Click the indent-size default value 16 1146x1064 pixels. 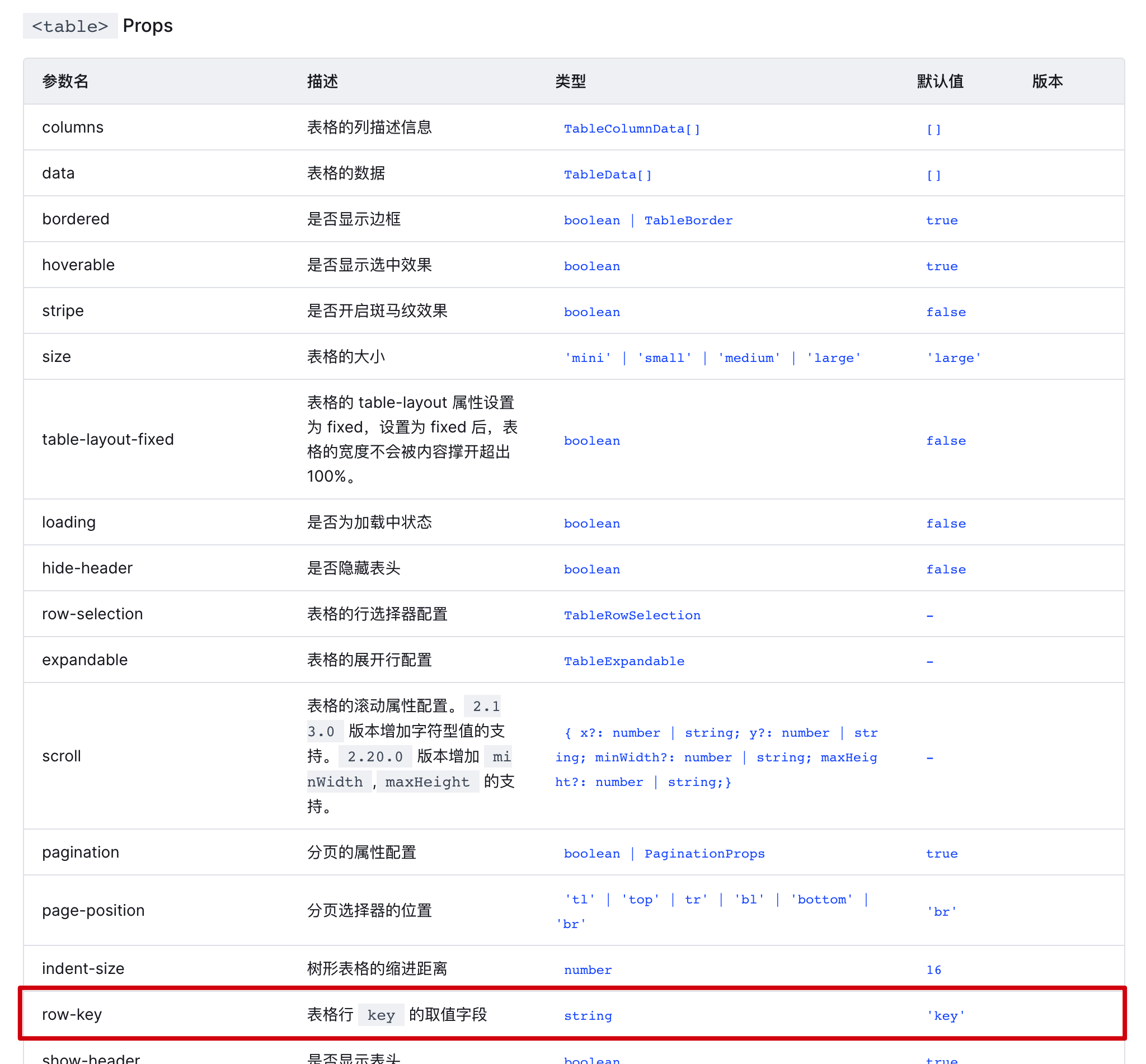point(933,970)
